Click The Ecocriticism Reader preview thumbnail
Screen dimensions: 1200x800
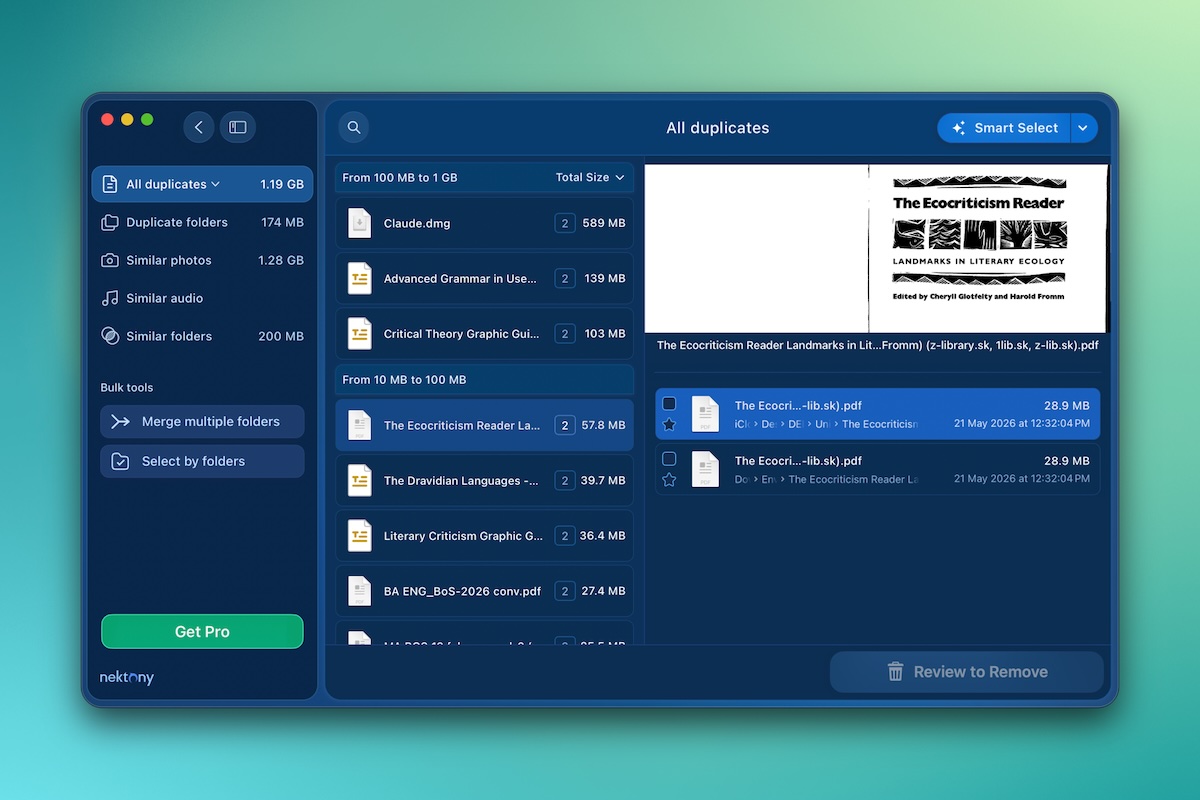tap(877, 248)
